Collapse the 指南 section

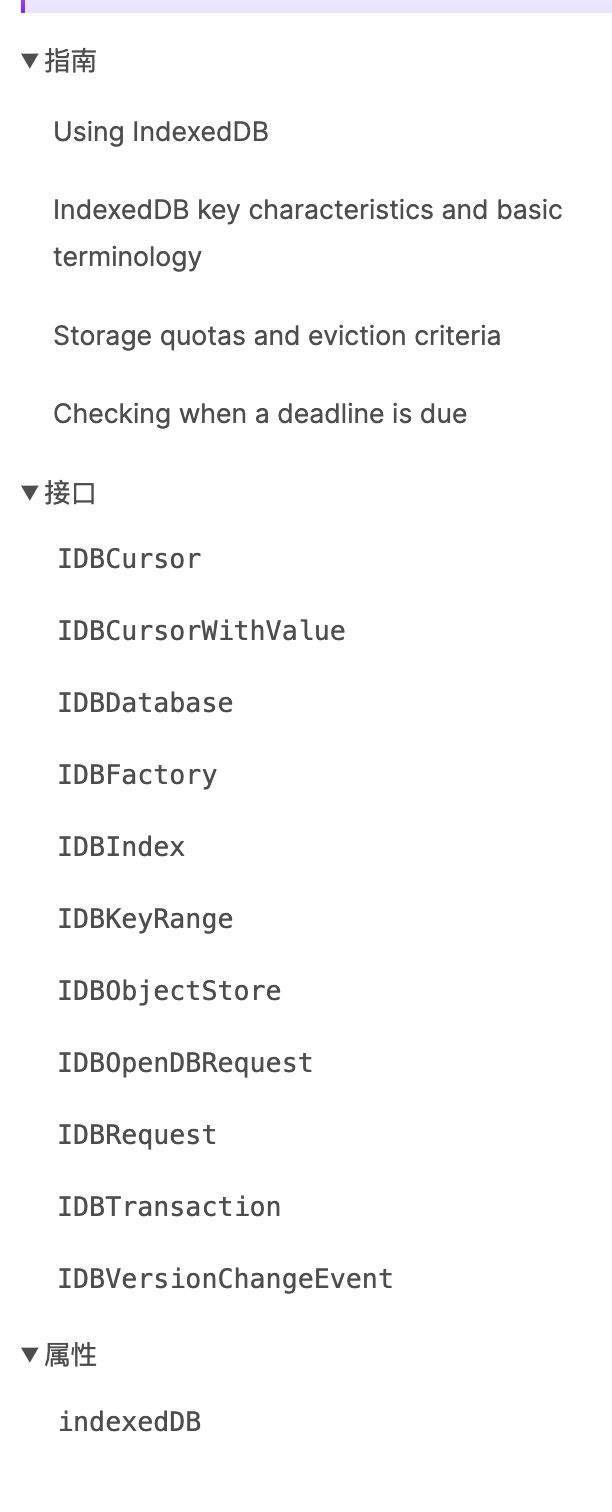[x=30, y=62]
